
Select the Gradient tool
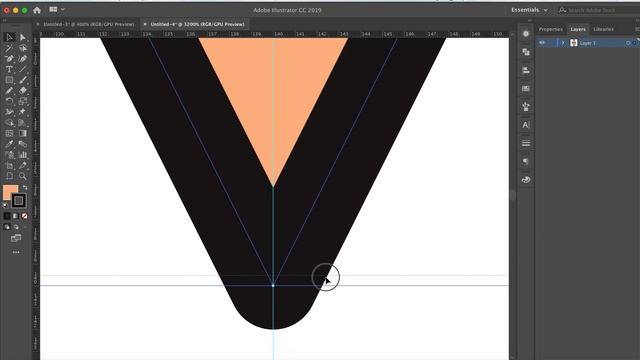click(x=23, y=133)
